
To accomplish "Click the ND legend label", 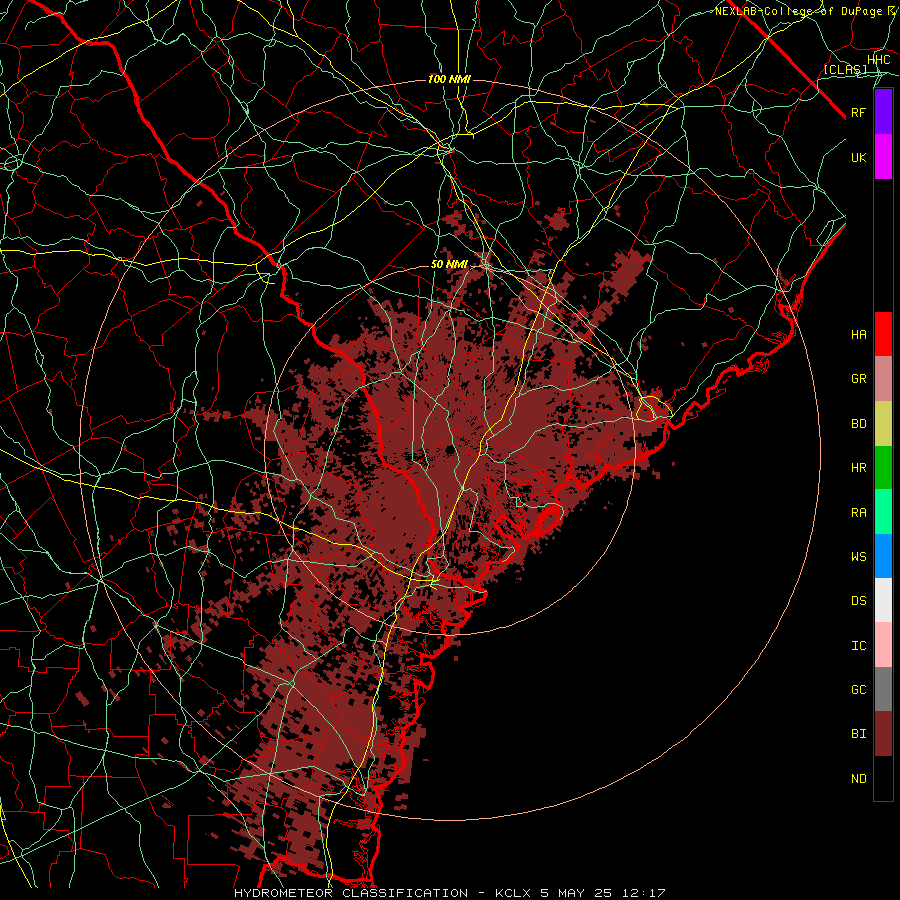I will click(x=859, y=779).
